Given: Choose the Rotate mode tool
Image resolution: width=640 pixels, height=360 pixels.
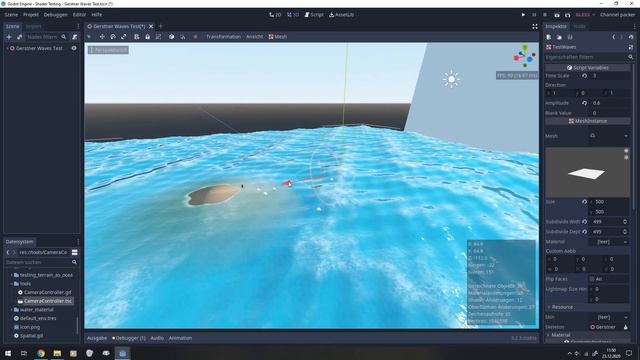Looking at the screenshot, I should (x=113, y=37).
